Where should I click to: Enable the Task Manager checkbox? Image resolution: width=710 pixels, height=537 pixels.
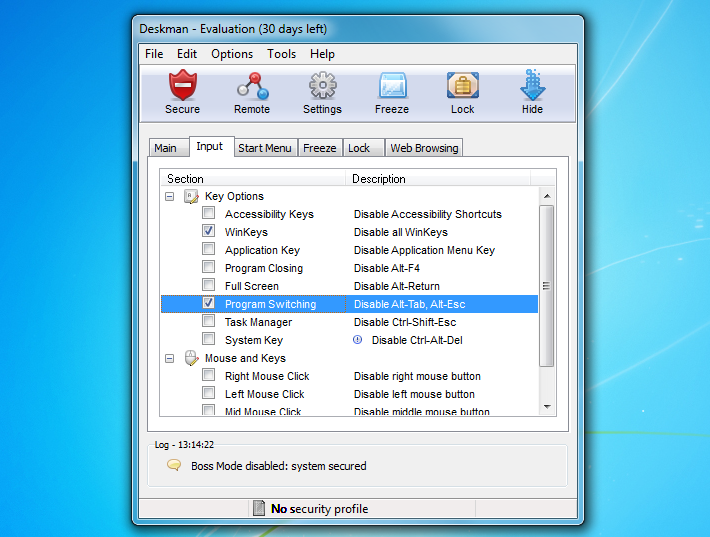(x=208, y=321)
